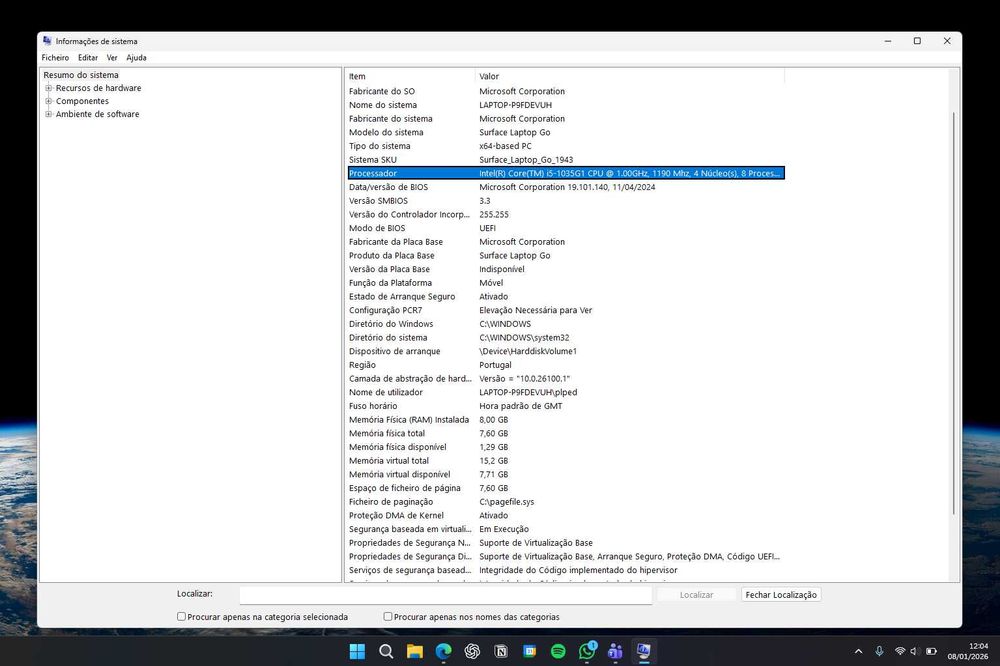Select the Configuração PCR7 row
This screenshot has height=666, width=1000.
[x=566, y=310]
